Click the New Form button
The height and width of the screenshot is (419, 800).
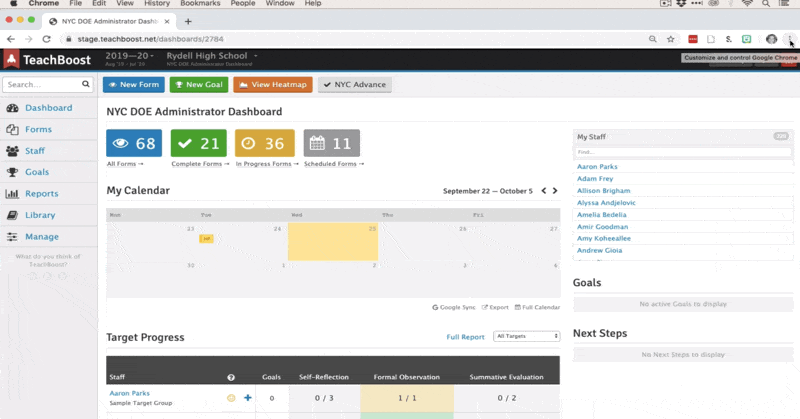[134, 85]
